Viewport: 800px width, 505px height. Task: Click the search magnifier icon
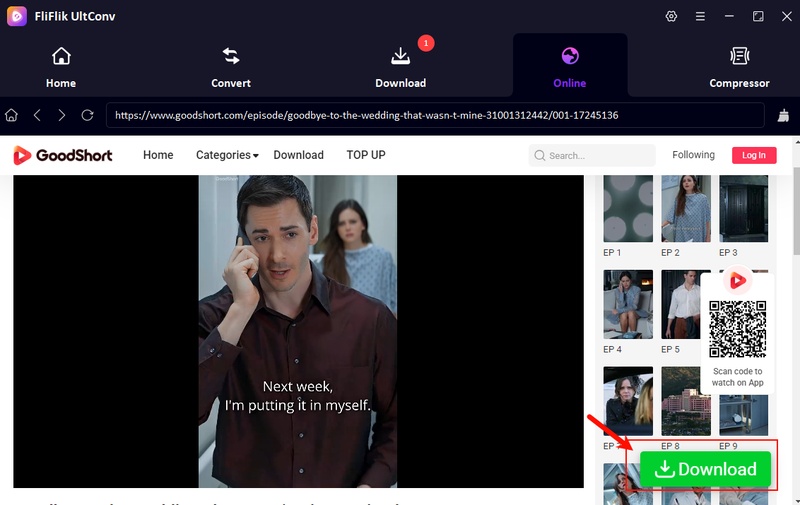click(x=539, y=155)
